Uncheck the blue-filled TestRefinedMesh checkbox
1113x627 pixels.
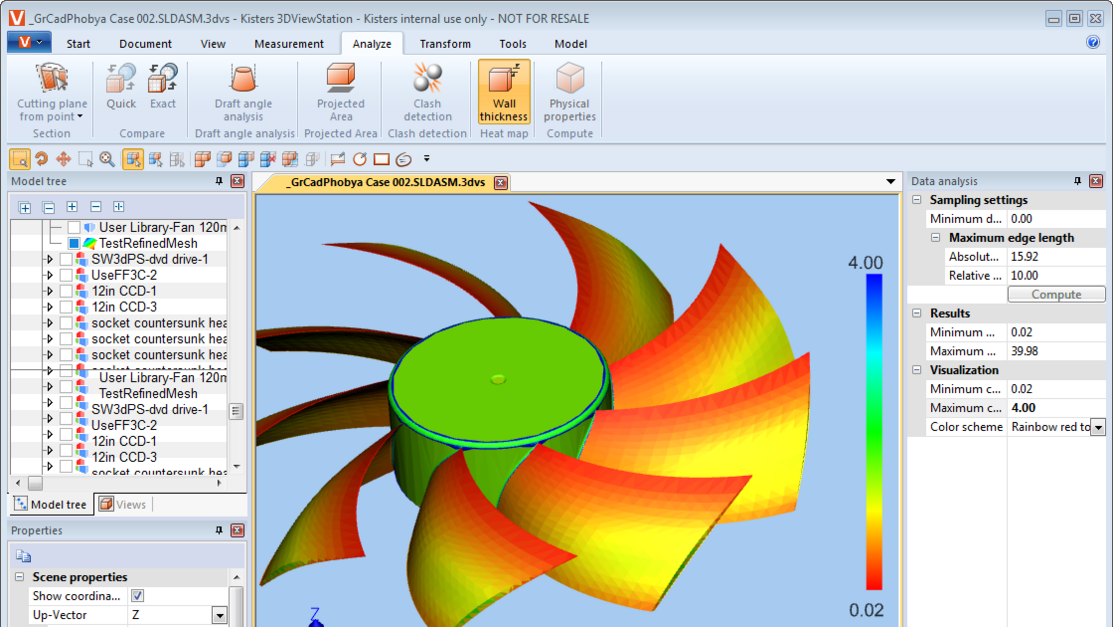pos(74,244)
